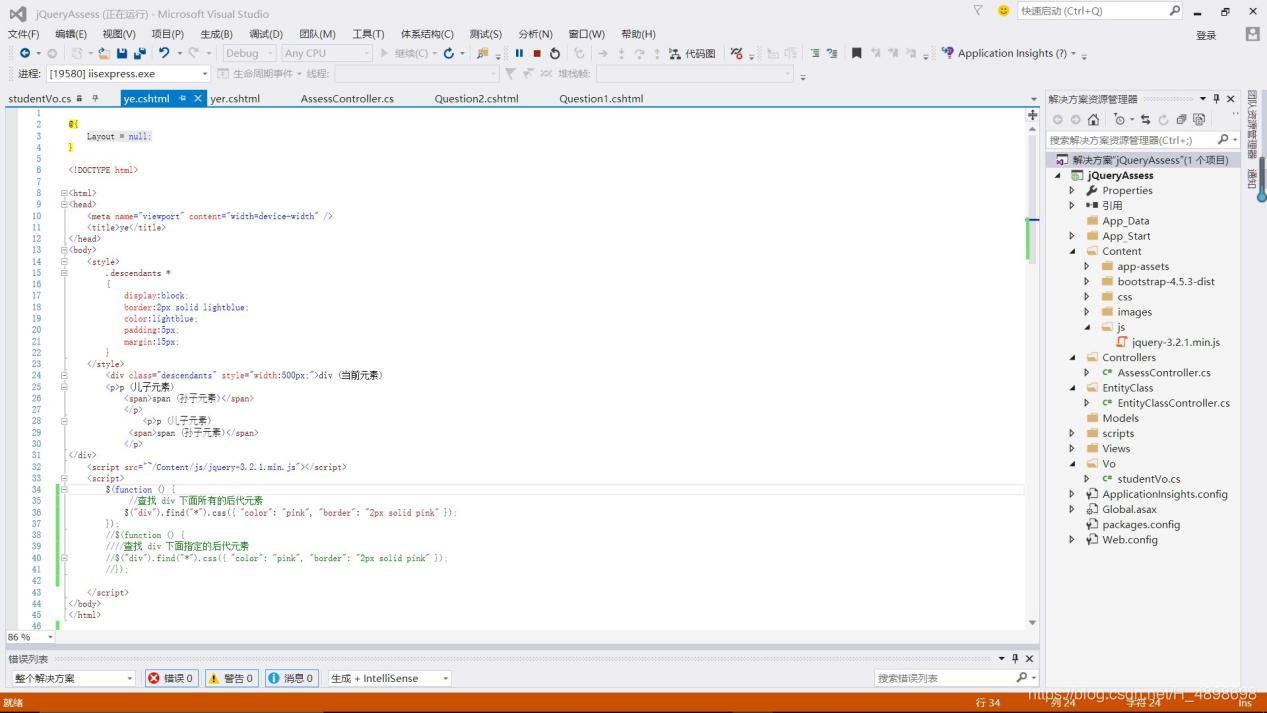Toggle the bookmark icon in the toolbar
This screenshot has height=713, width=1267.
point(856,53)
